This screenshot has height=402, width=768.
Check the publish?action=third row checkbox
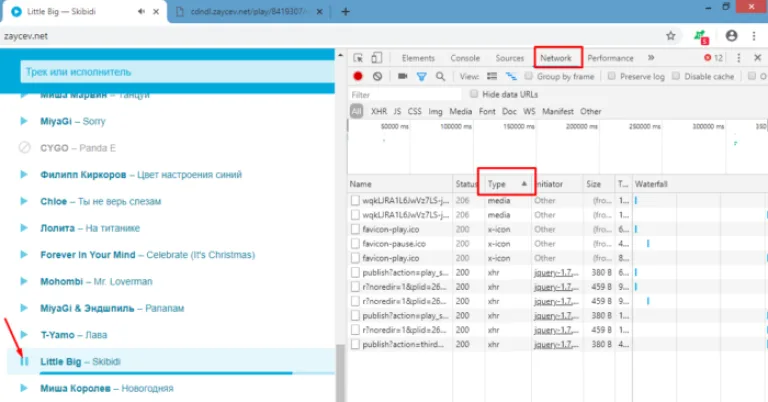[355, 344]
